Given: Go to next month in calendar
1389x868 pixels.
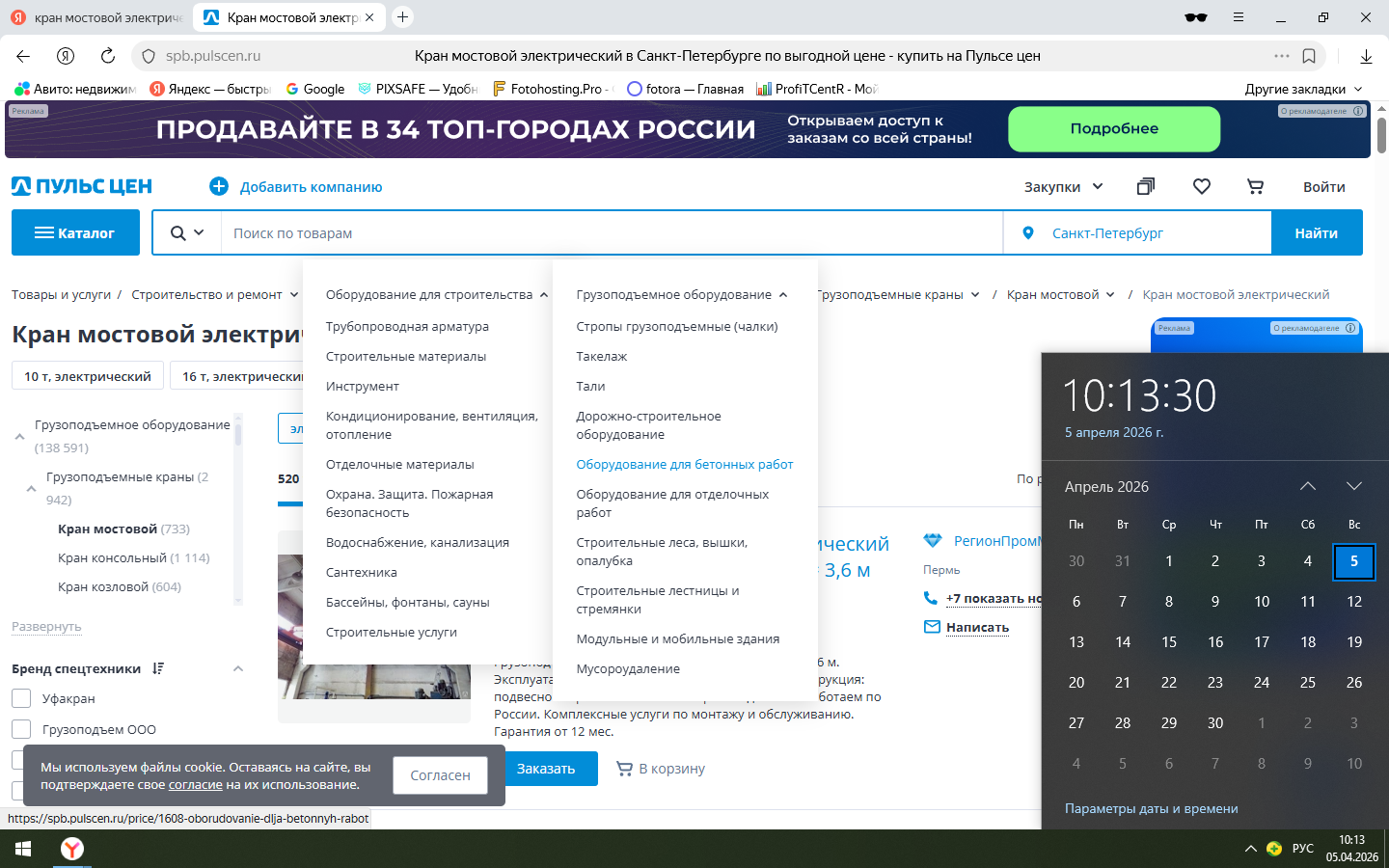Looking at the screenshot, I should pos(1354,486).
